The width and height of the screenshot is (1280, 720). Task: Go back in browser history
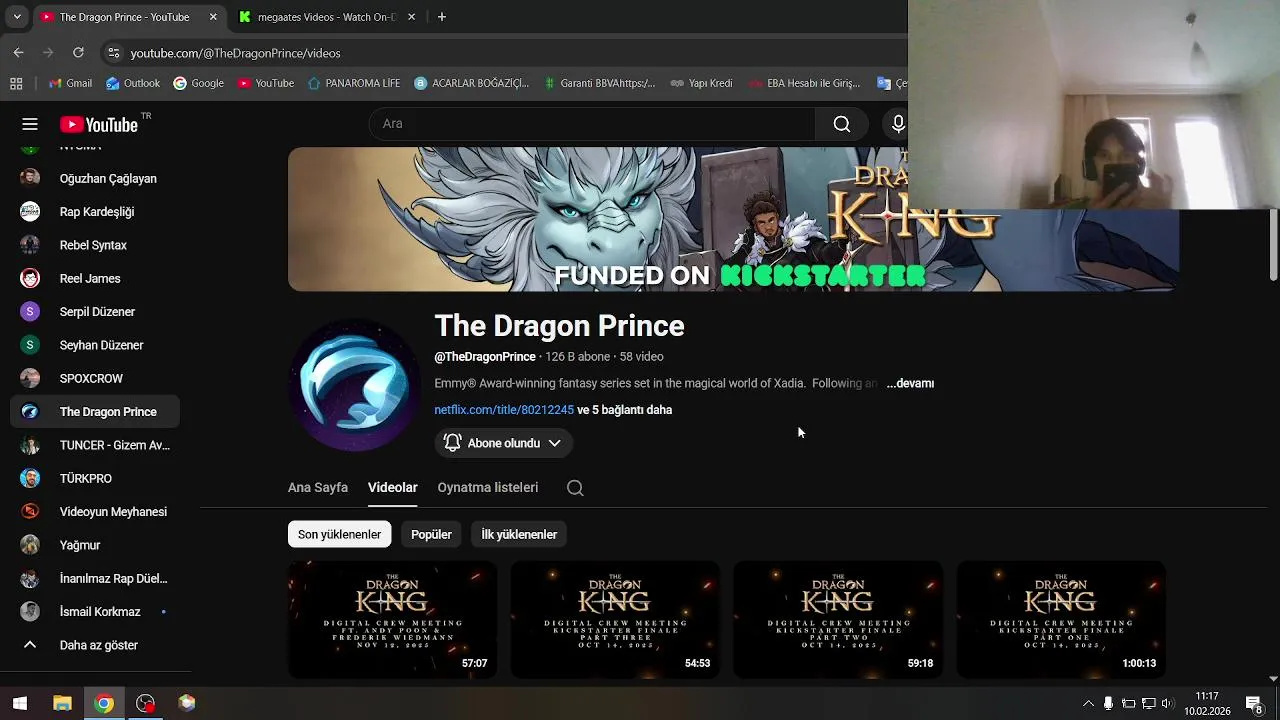(x=18, y=52)
